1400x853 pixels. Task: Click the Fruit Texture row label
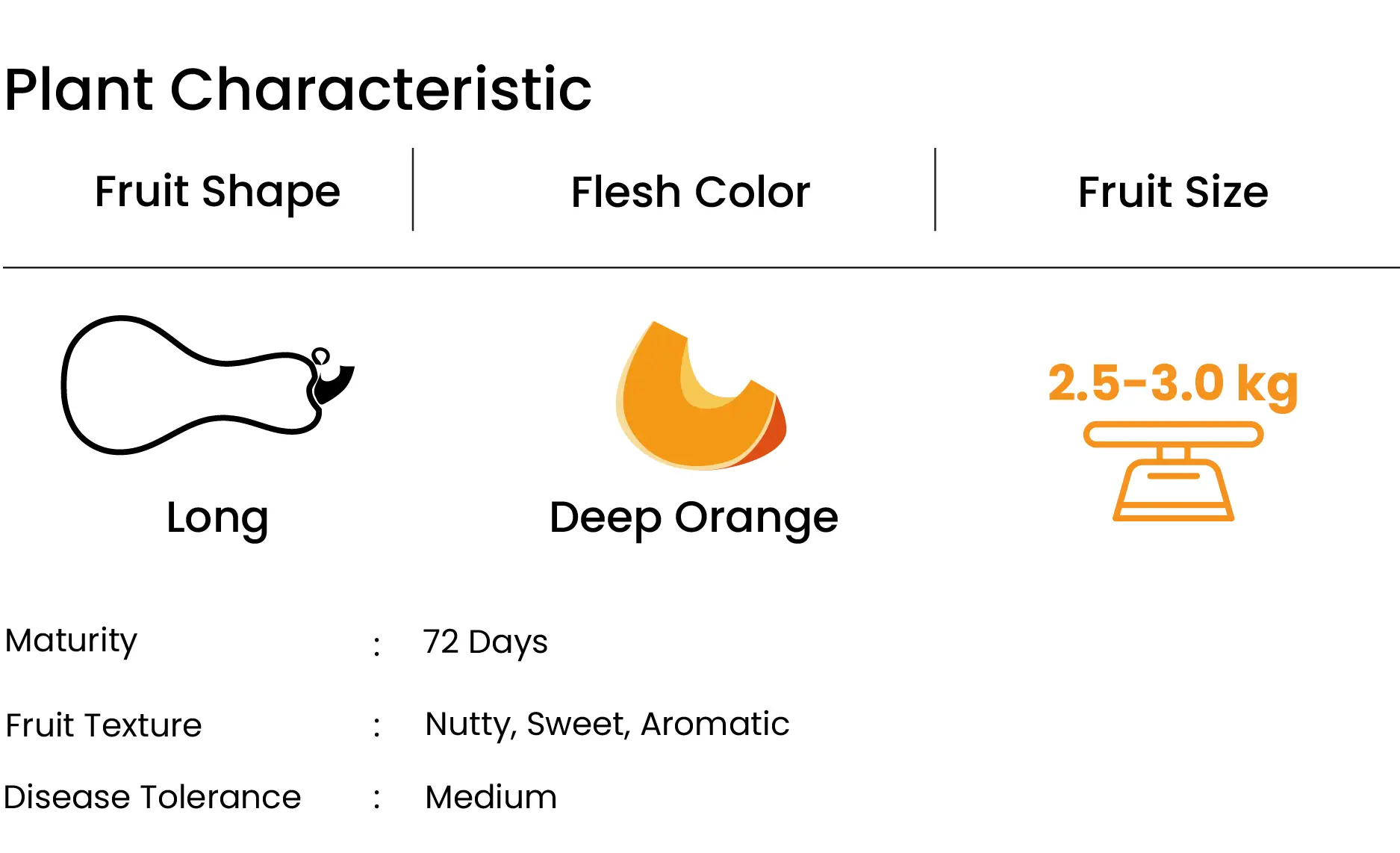click(103, 725)
